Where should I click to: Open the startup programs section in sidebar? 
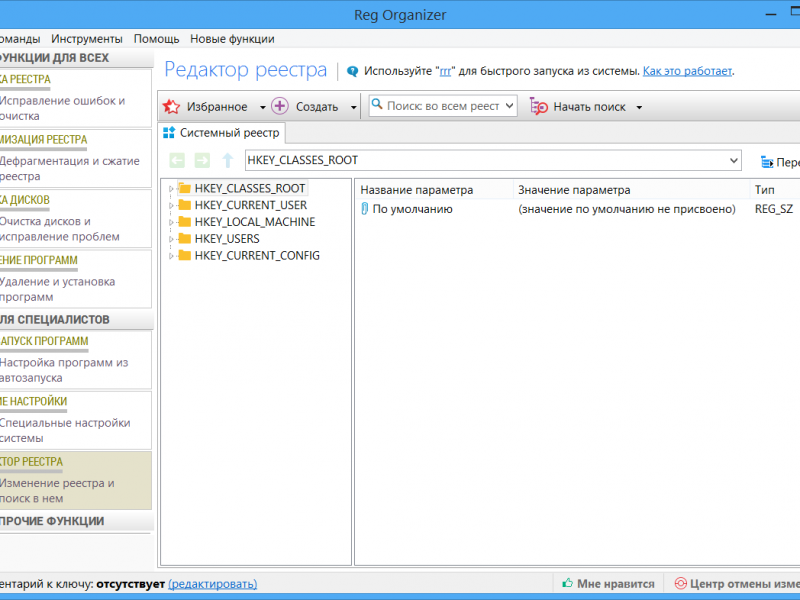(76, 360)
